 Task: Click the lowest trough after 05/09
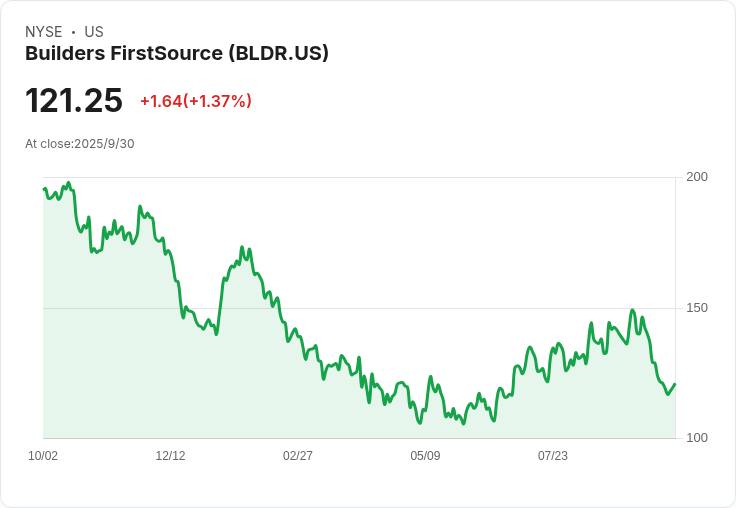463,424
